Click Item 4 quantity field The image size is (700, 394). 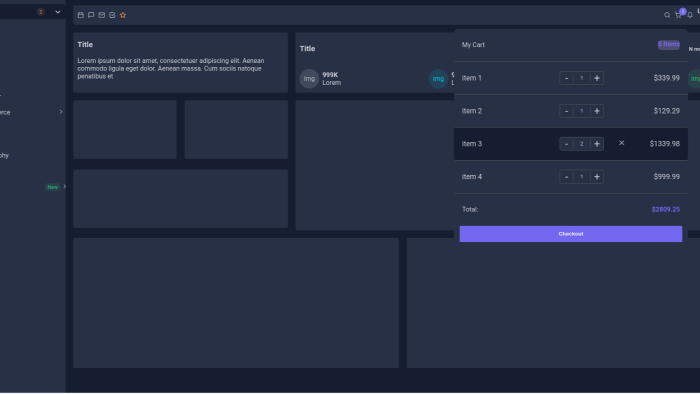[x=582, y=177]
